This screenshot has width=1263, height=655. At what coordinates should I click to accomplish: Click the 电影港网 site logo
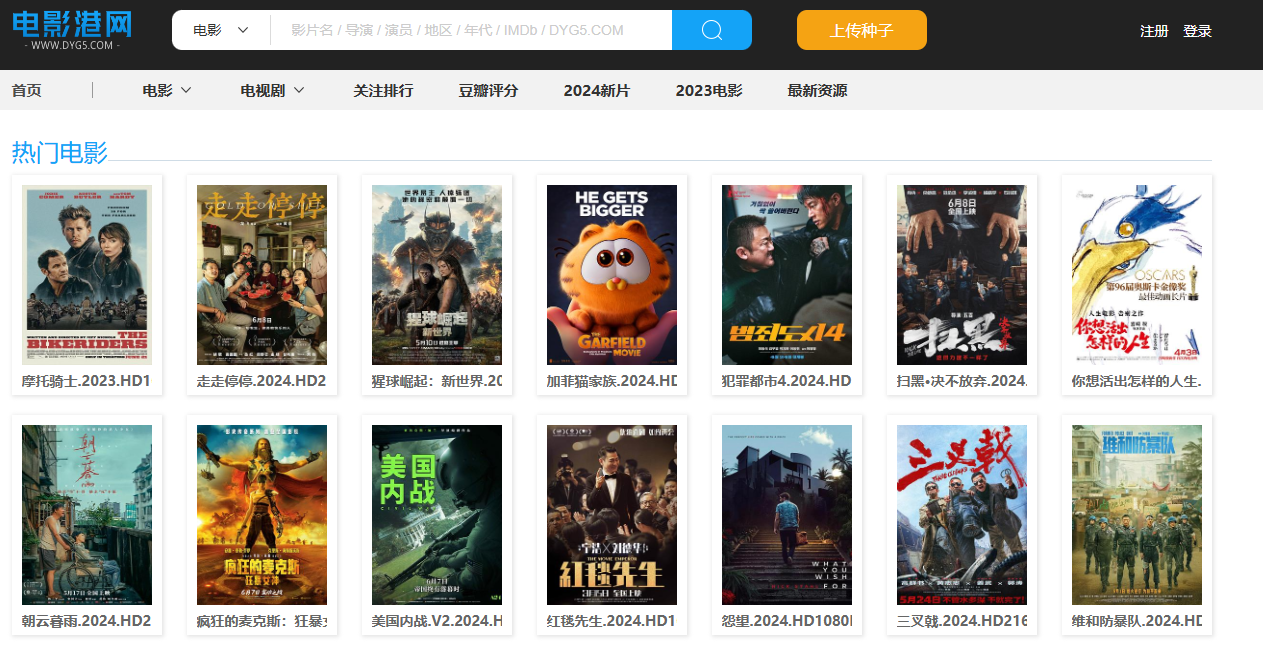(x=73, y=30)
